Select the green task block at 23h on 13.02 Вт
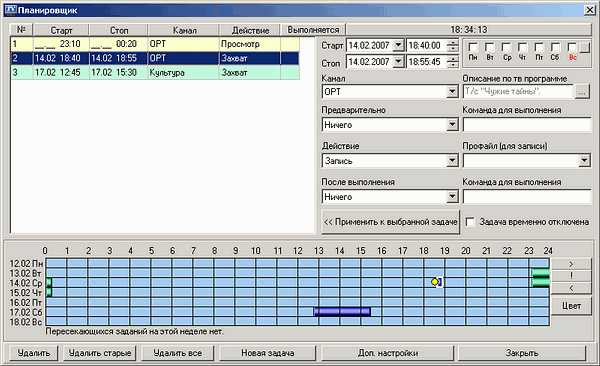The height and width of the screenshot is (366, 600). pyautogui.click(x=541, y=273)
